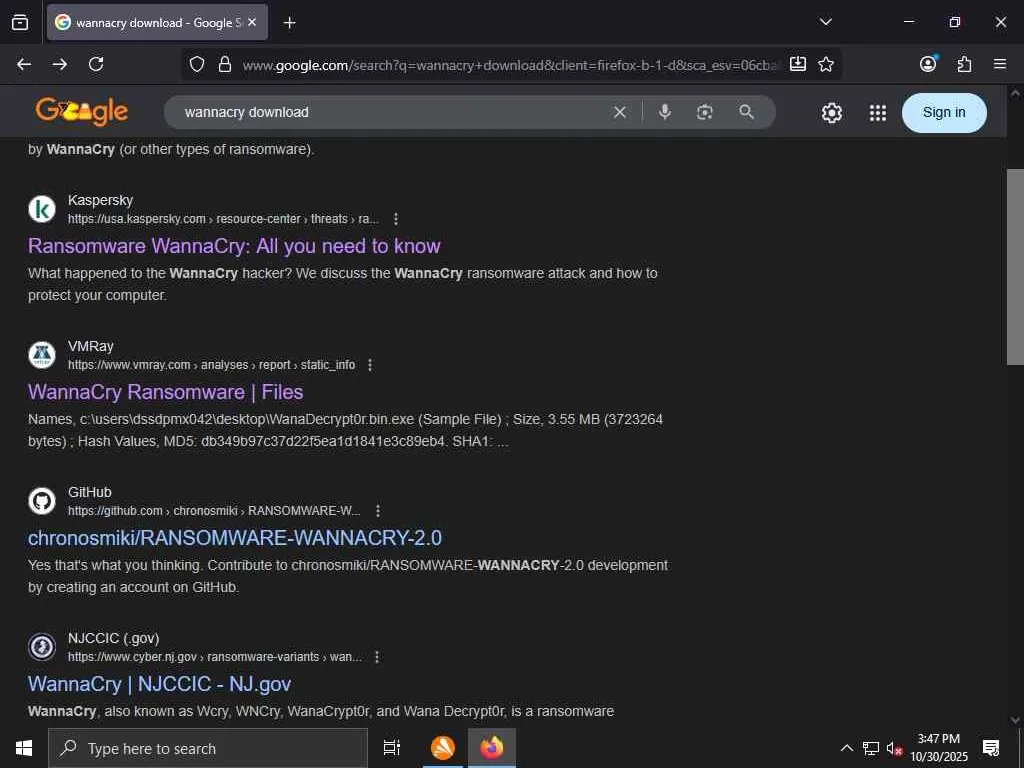Open Action Center notifications icon
The height and width of the screenshot is (768, 1024).
[991, 748]
